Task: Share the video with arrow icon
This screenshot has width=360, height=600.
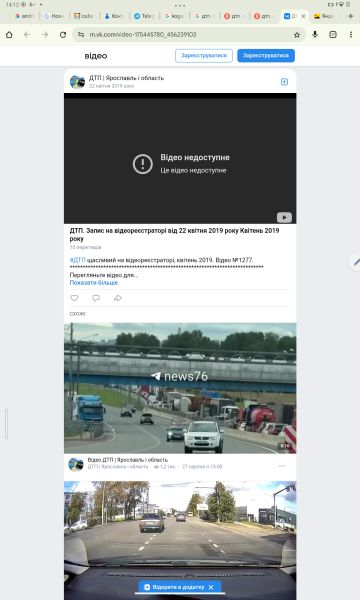Action: tap(117, 298)
